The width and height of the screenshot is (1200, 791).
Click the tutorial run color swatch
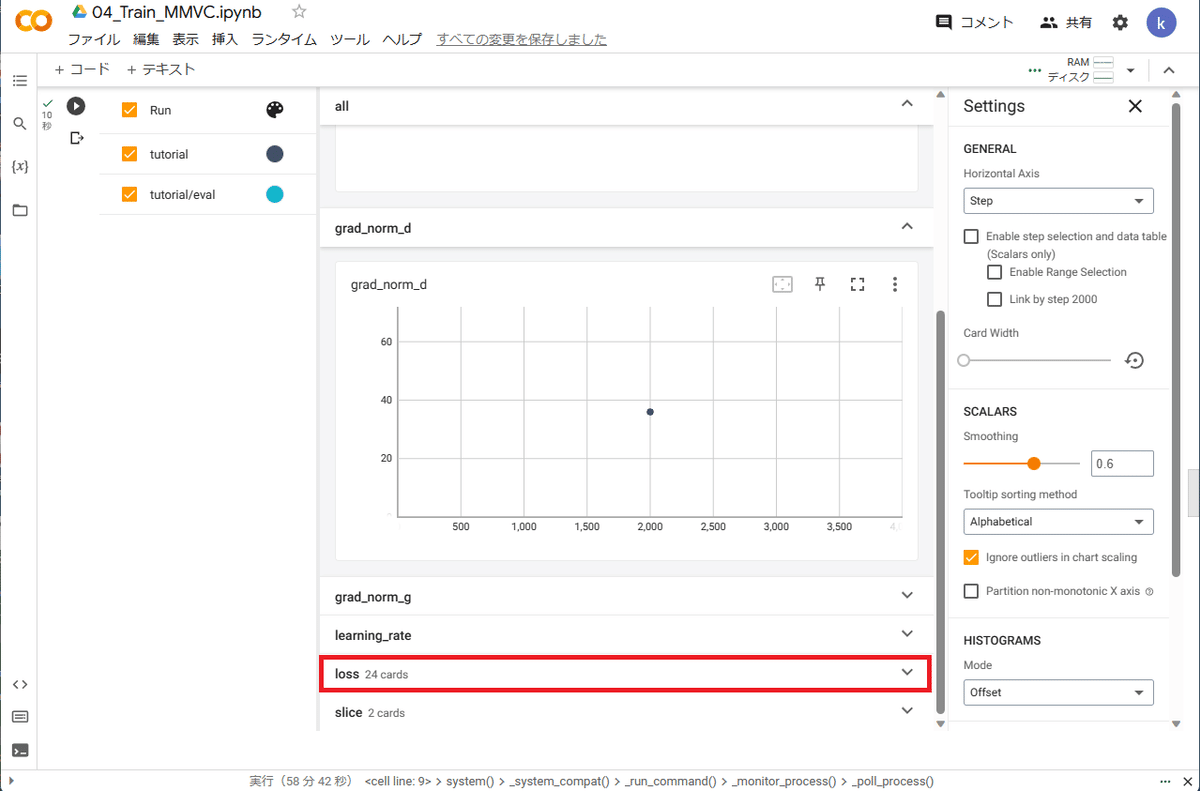(274, 154)
